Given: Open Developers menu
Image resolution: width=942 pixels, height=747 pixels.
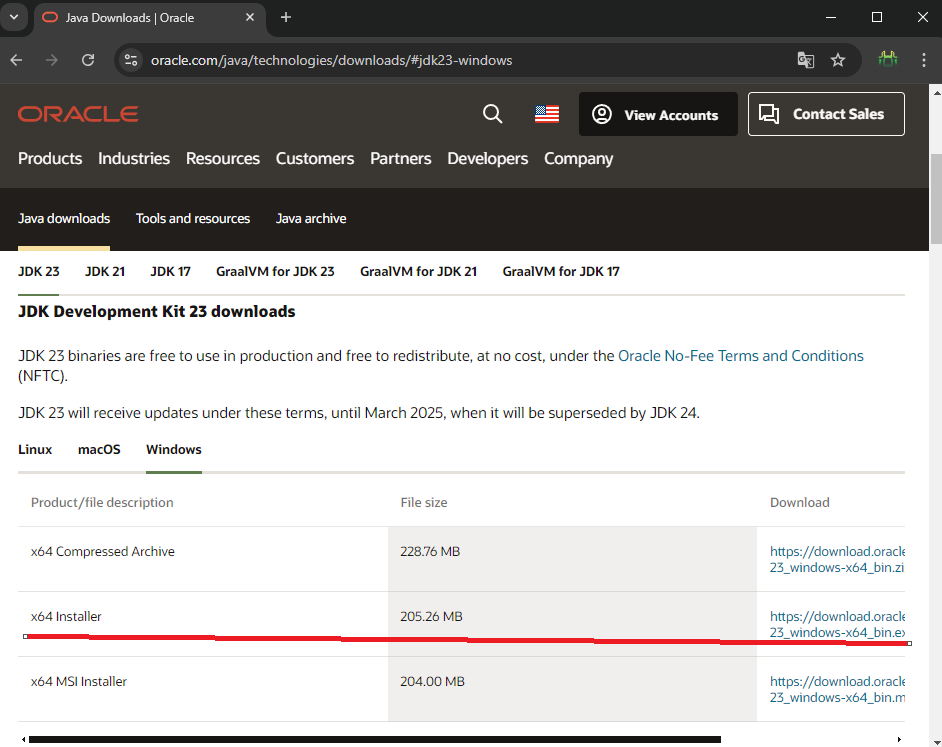Looking at the screenshot, I should pyautogui.click(x=488, y=159).
